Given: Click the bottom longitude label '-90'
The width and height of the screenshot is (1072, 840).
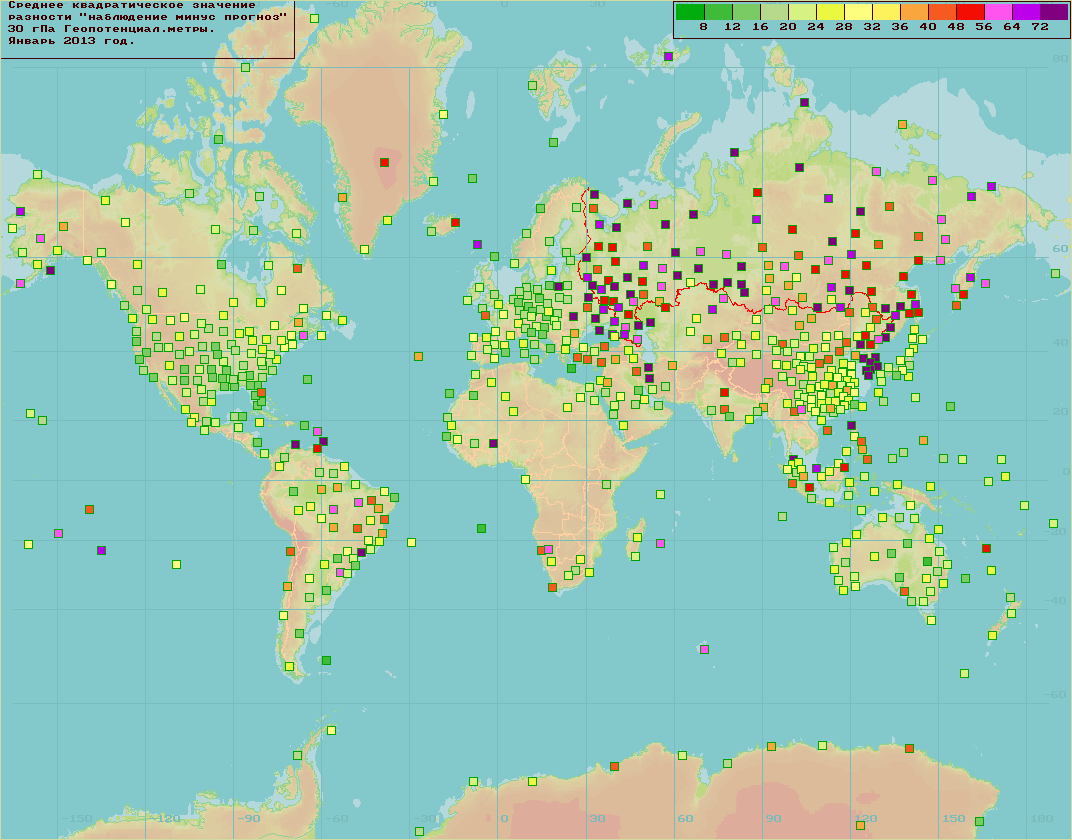Looking at the screenshot, I should (x=249, y=818).
